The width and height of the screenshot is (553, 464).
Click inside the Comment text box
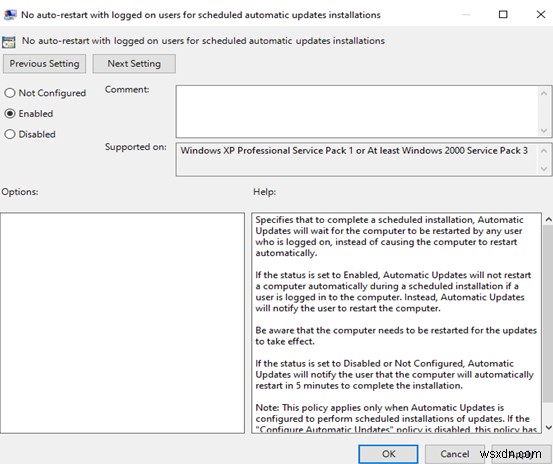(357, 111)
